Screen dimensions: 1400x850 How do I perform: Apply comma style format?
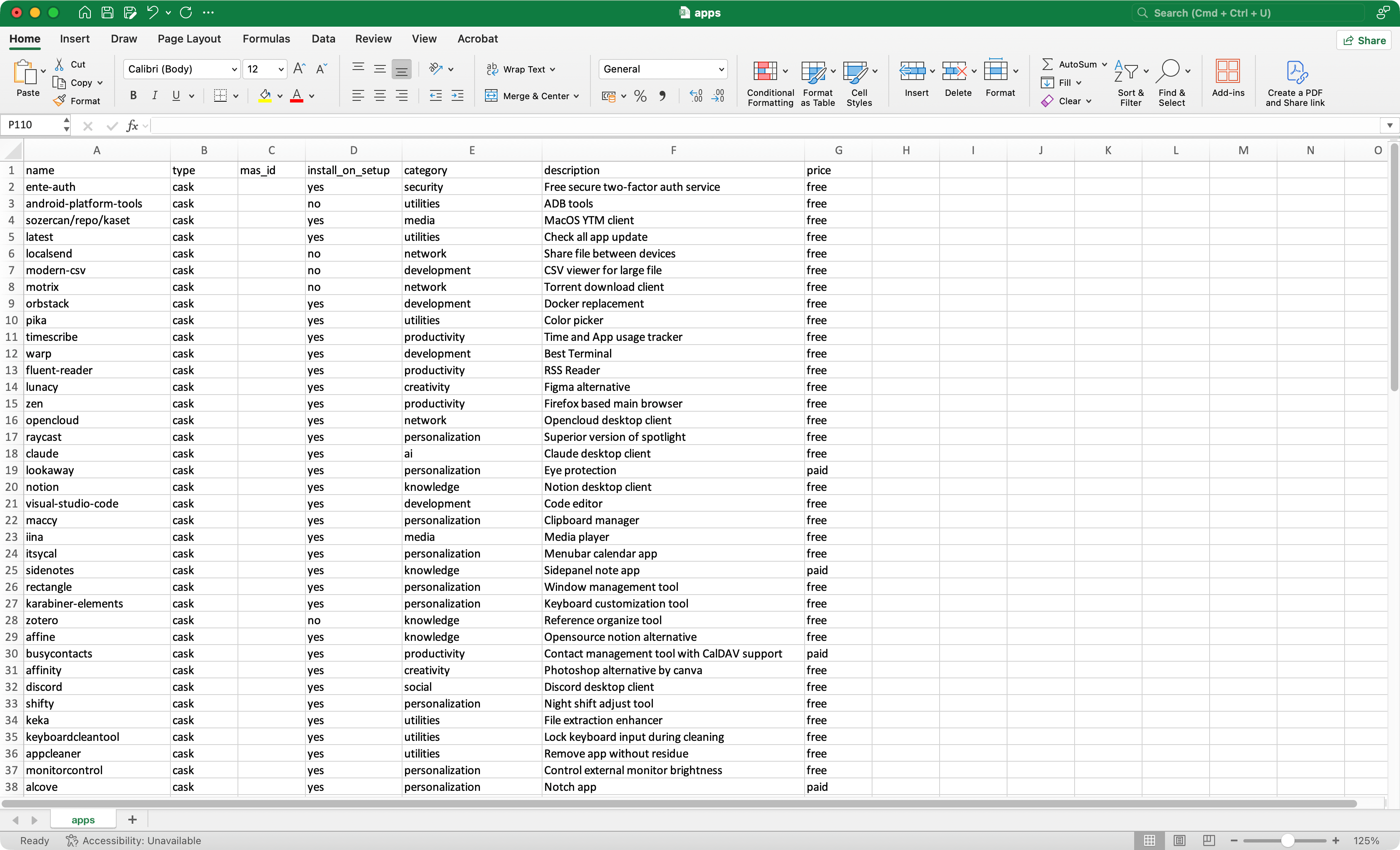point(662,96)
